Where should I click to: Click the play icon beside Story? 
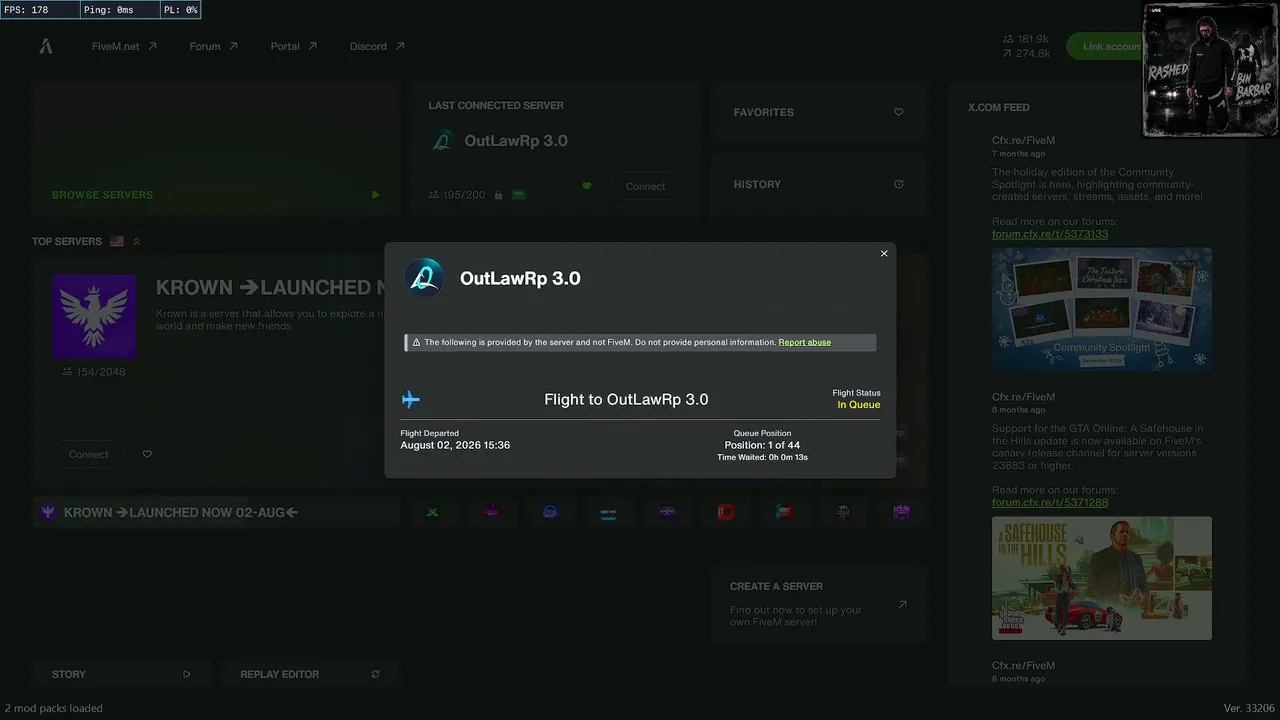point(186,674)
